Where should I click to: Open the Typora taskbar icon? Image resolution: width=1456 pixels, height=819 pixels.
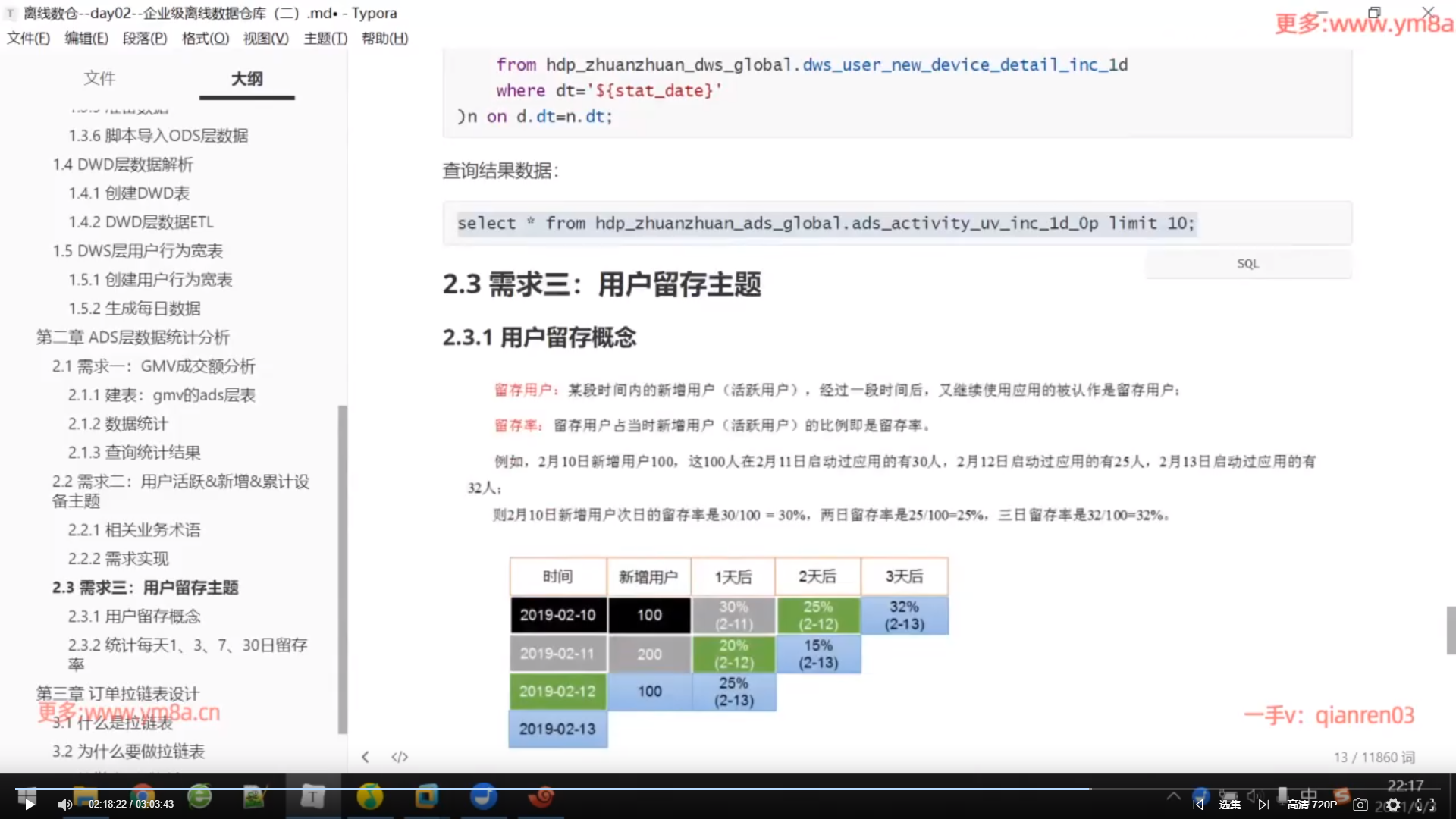[x=312, y=796]
